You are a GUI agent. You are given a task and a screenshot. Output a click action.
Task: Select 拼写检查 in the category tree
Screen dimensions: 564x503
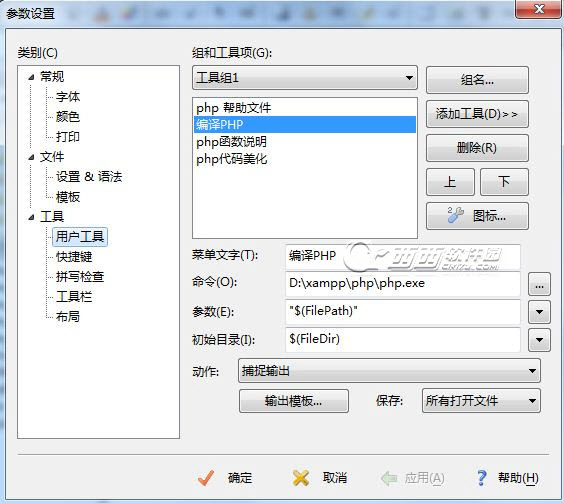click(80, 277)
